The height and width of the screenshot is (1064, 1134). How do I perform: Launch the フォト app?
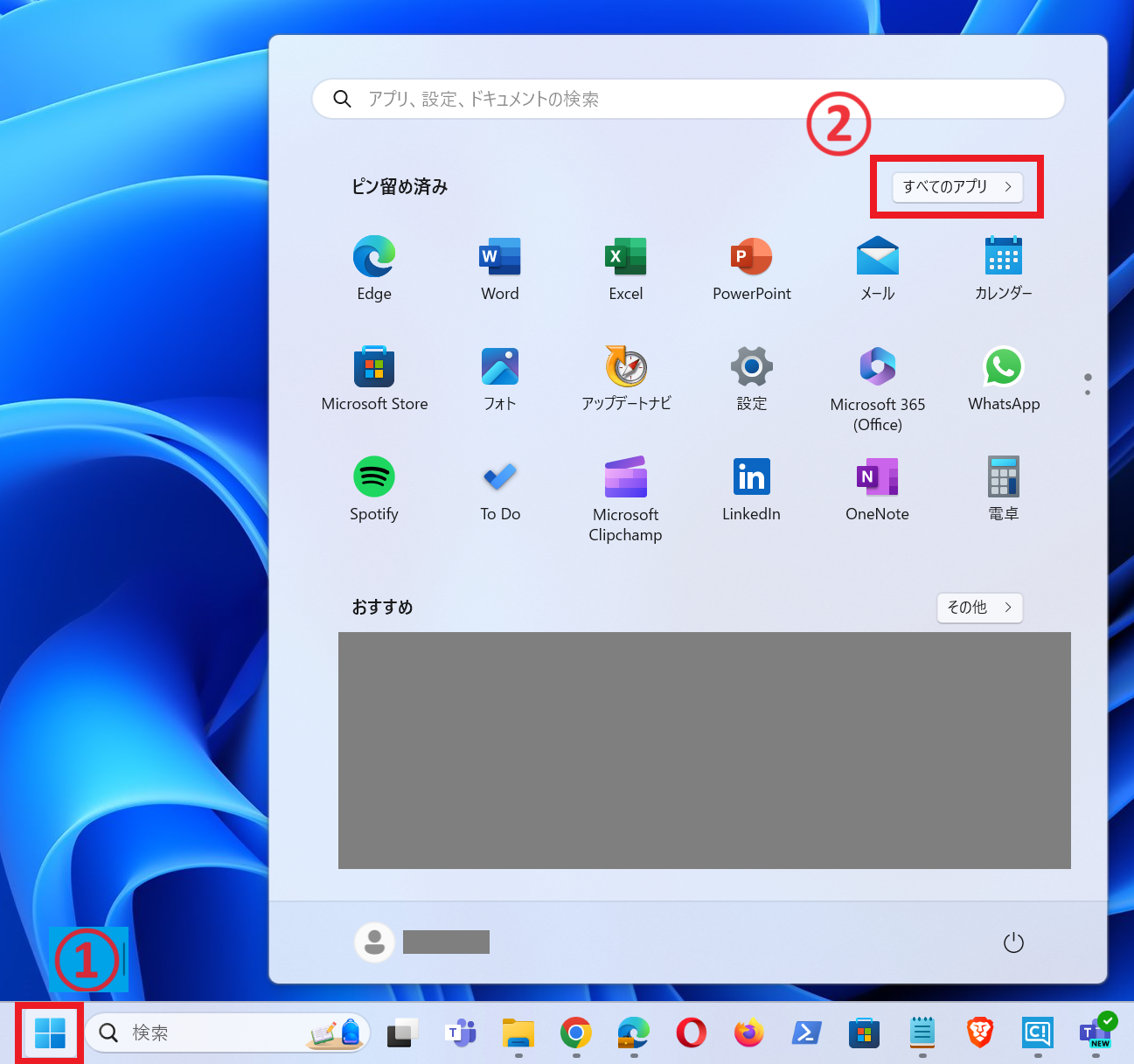pyautogui.click(x=500, y=379)
